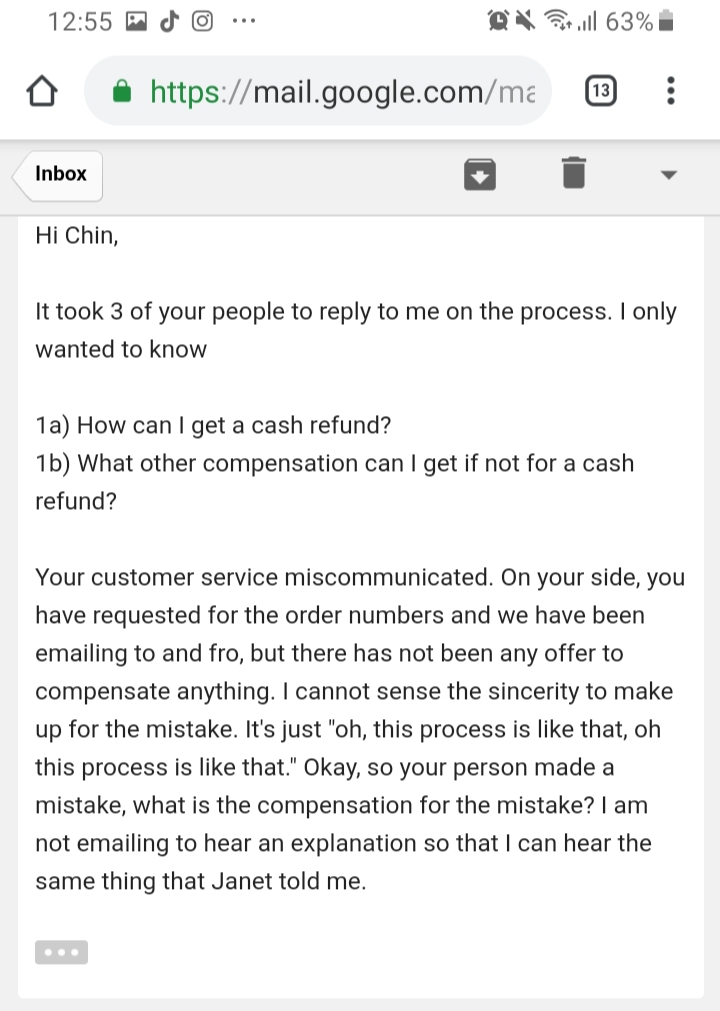
Task: Open more notifications via status bar dots
Action: pos(244,21)
